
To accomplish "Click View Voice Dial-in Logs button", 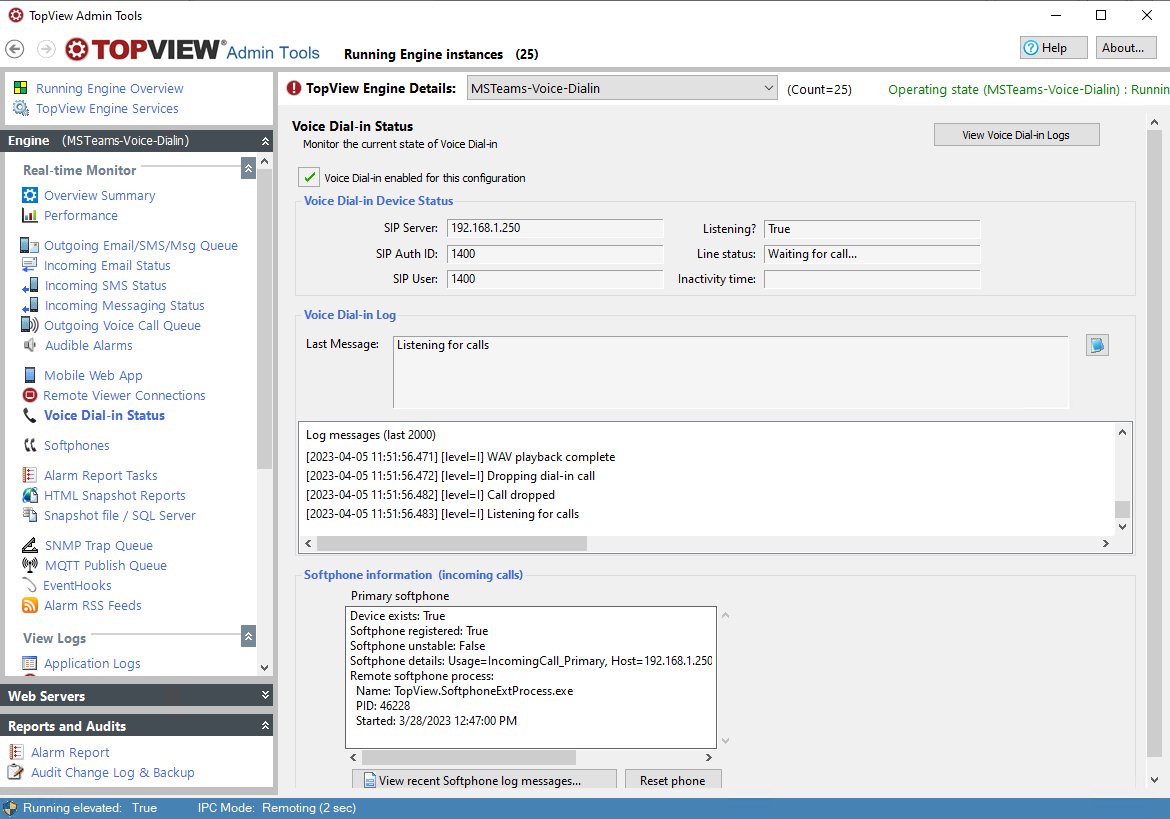I will 1016,135.
